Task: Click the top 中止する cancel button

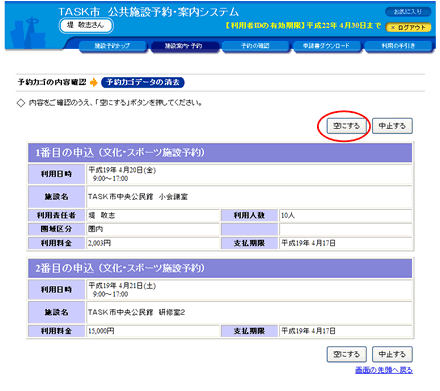Action: tap(392, 126)
